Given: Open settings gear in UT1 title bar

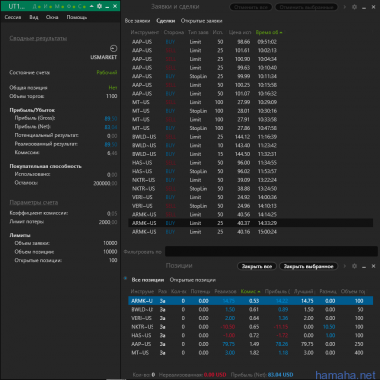Looking at the screenshot, I should [x=99, y=6].
